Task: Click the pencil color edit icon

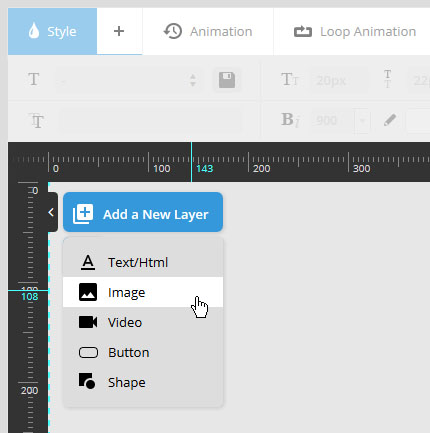Action: coord(390,120)
